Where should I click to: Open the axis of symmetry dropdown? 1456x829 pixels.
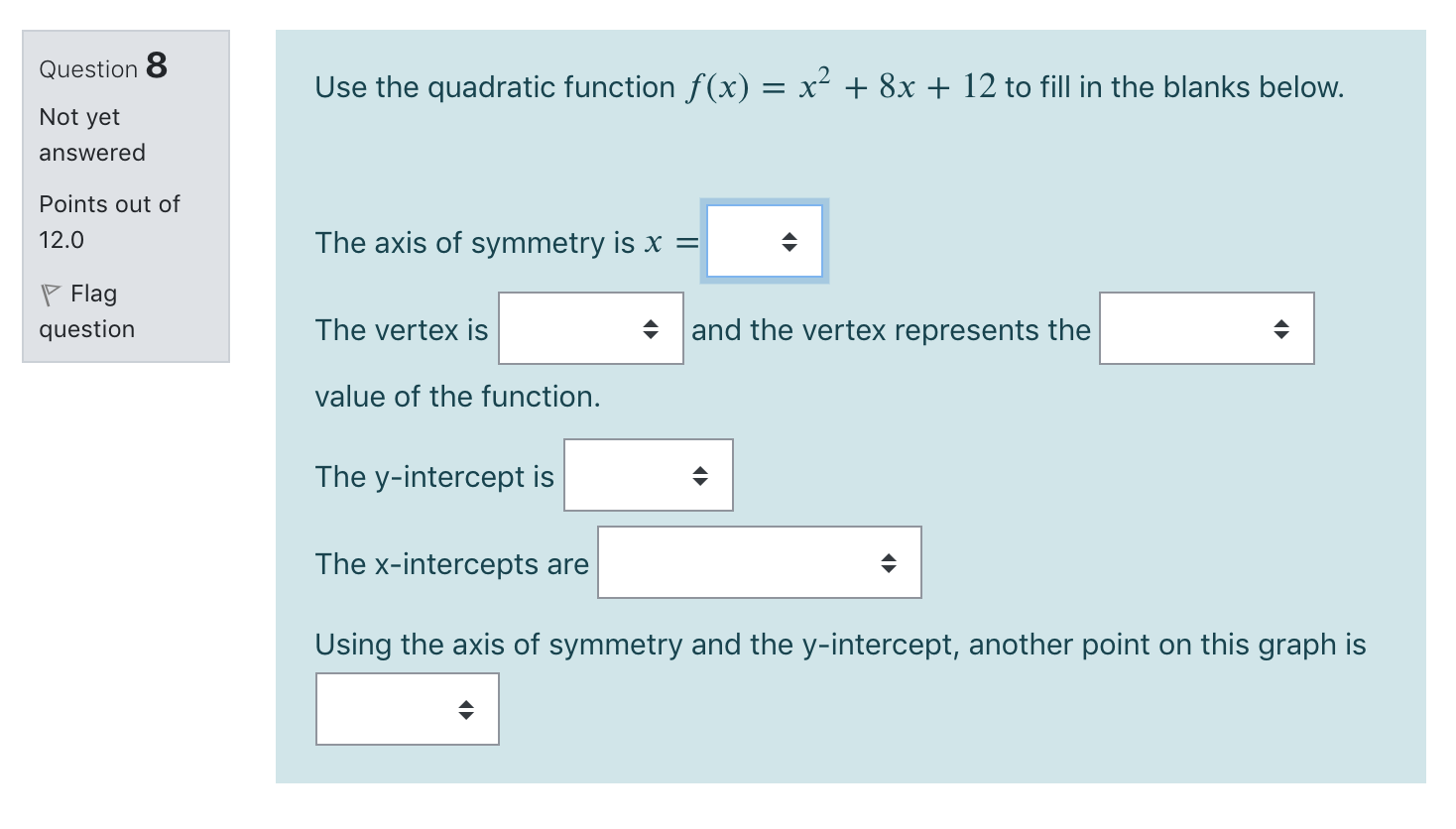764,241
